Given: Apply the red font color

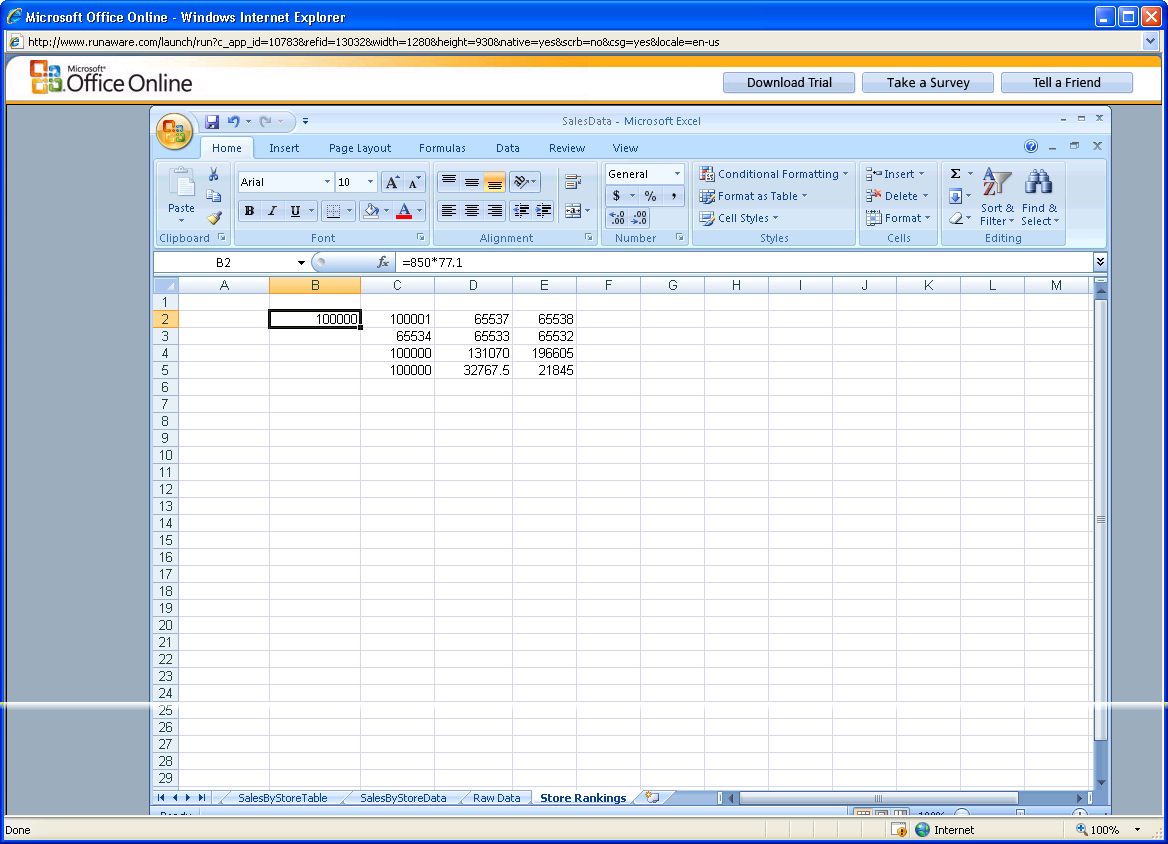Looking at the screenshot, I should click(x=404, y=211).
